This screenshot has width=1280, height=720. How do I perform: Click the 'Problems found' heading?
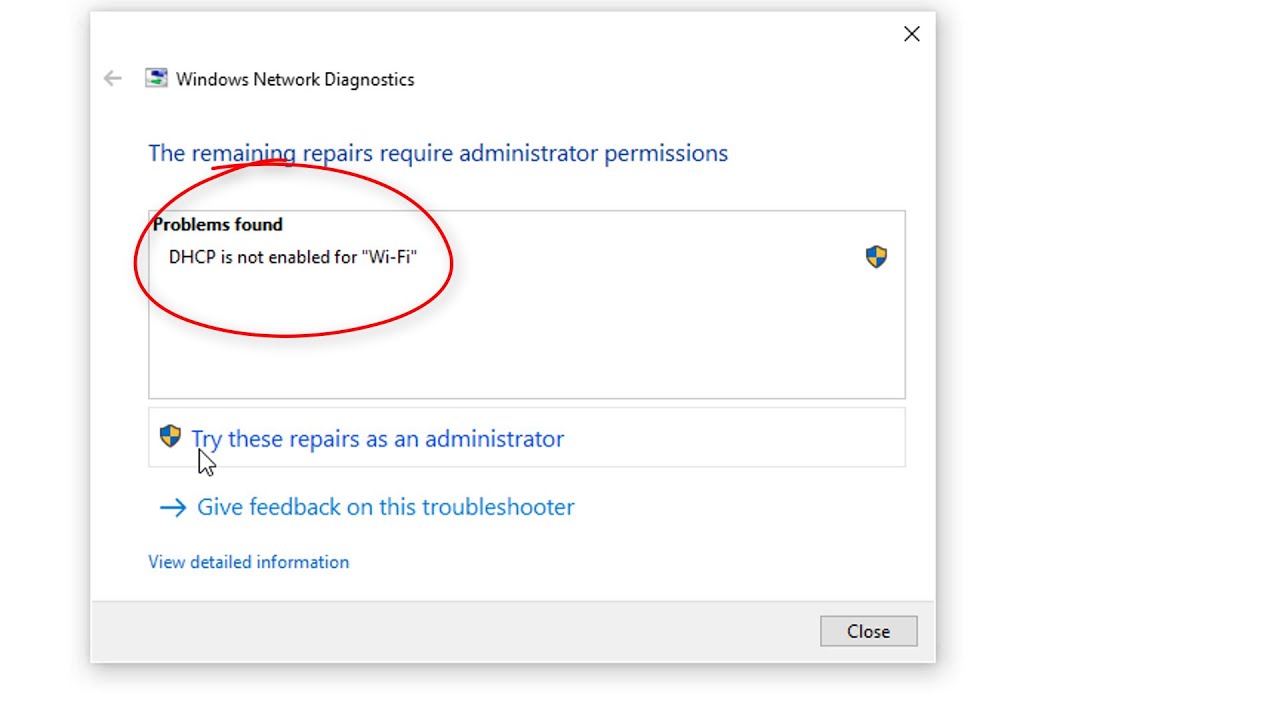click(x=218, y=224)
